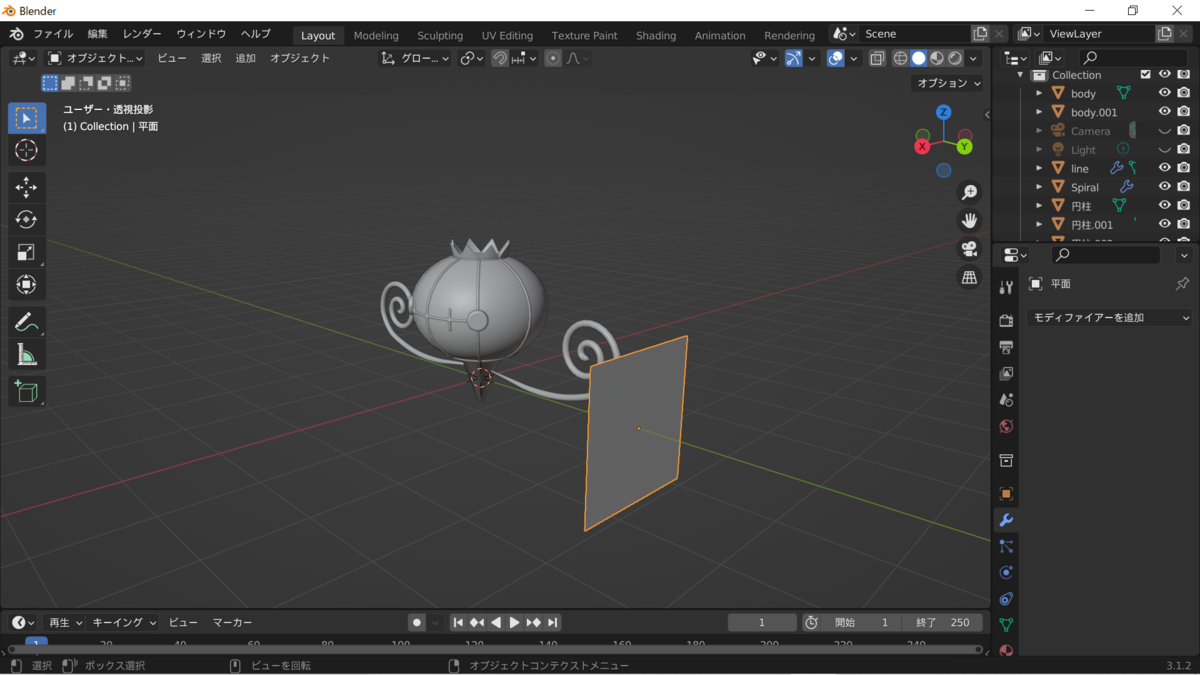
Task: Click the red X axis on navigation gizmo
Action: 922,147
